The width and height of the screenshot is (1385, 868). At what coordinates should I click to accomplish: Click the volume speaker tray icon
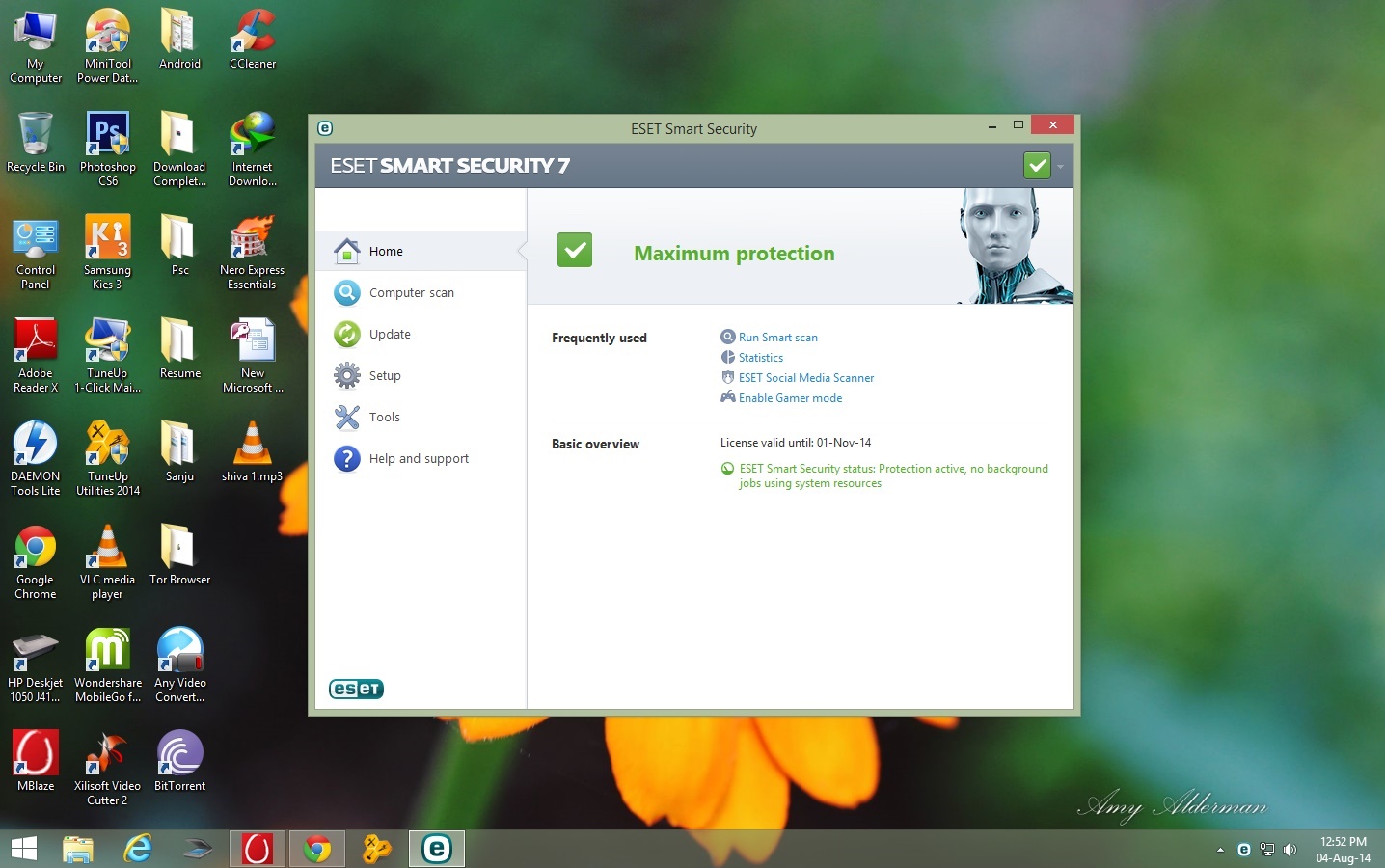coord(1290,850)
